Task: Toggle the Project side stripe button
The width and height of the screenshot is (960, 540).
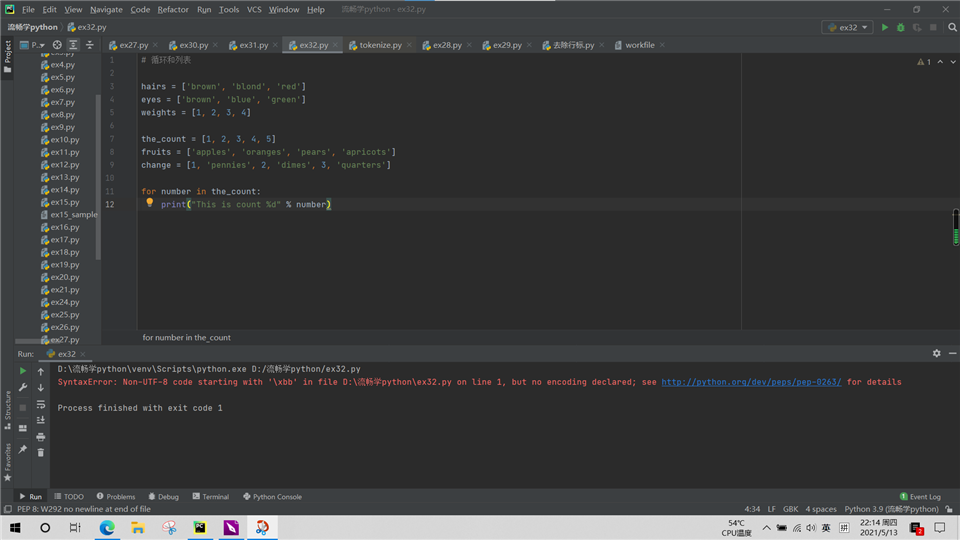Action: pyautogui.click(x=7, y=56)
